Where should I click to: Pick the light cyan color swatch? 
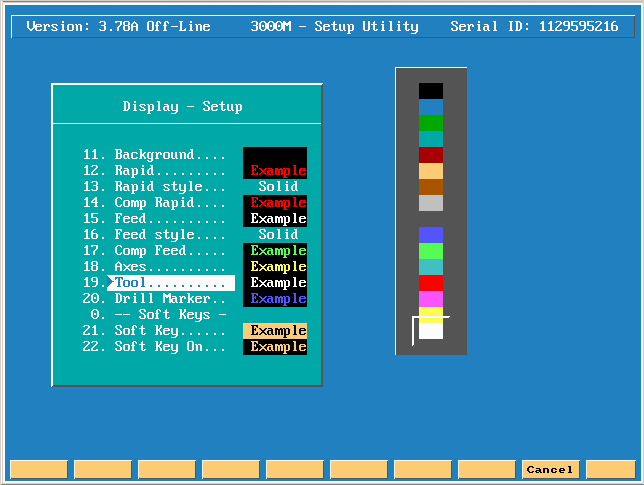pos(431,267)
